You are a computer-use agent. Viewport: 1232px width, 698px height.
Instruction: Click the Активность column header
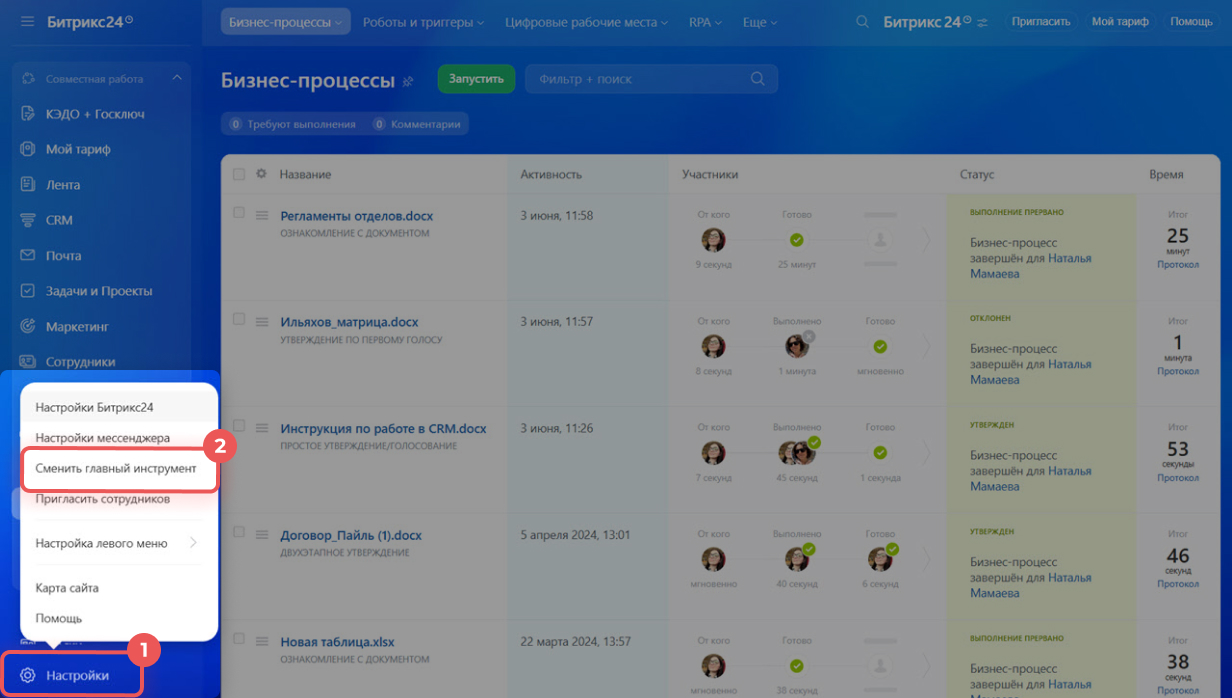click(551, 174)
